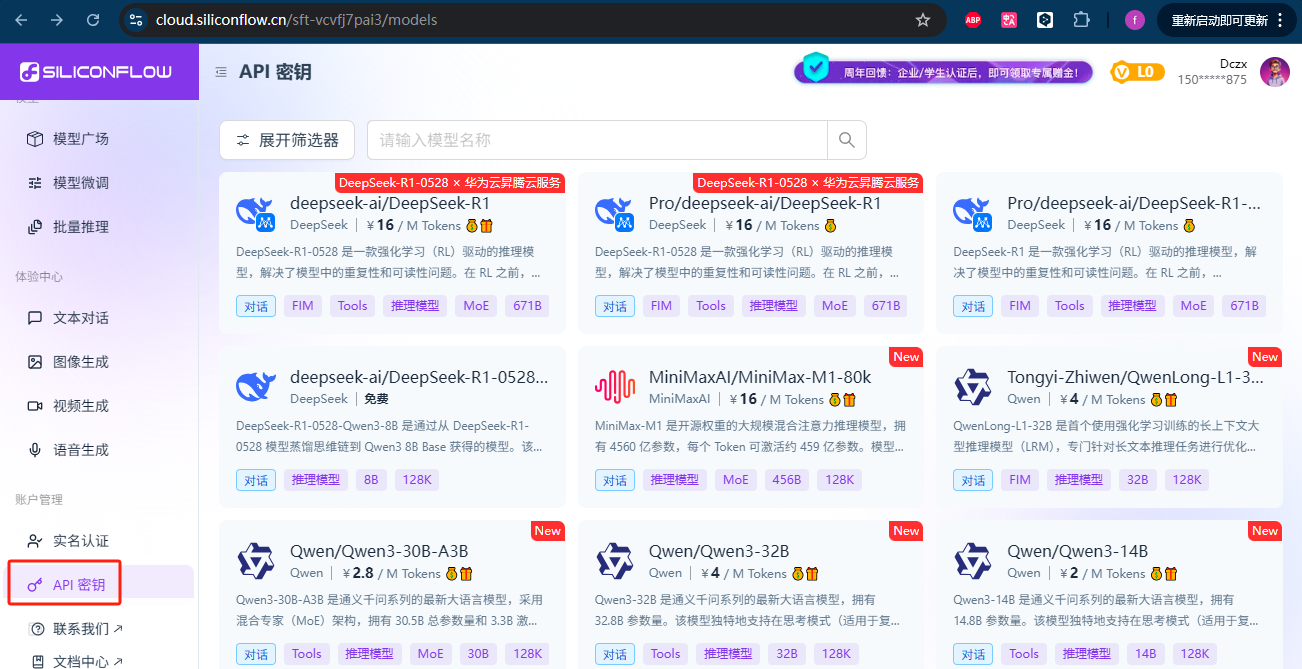
Task: Click the bookmark star in the address bar
Action: coord(922,19)
